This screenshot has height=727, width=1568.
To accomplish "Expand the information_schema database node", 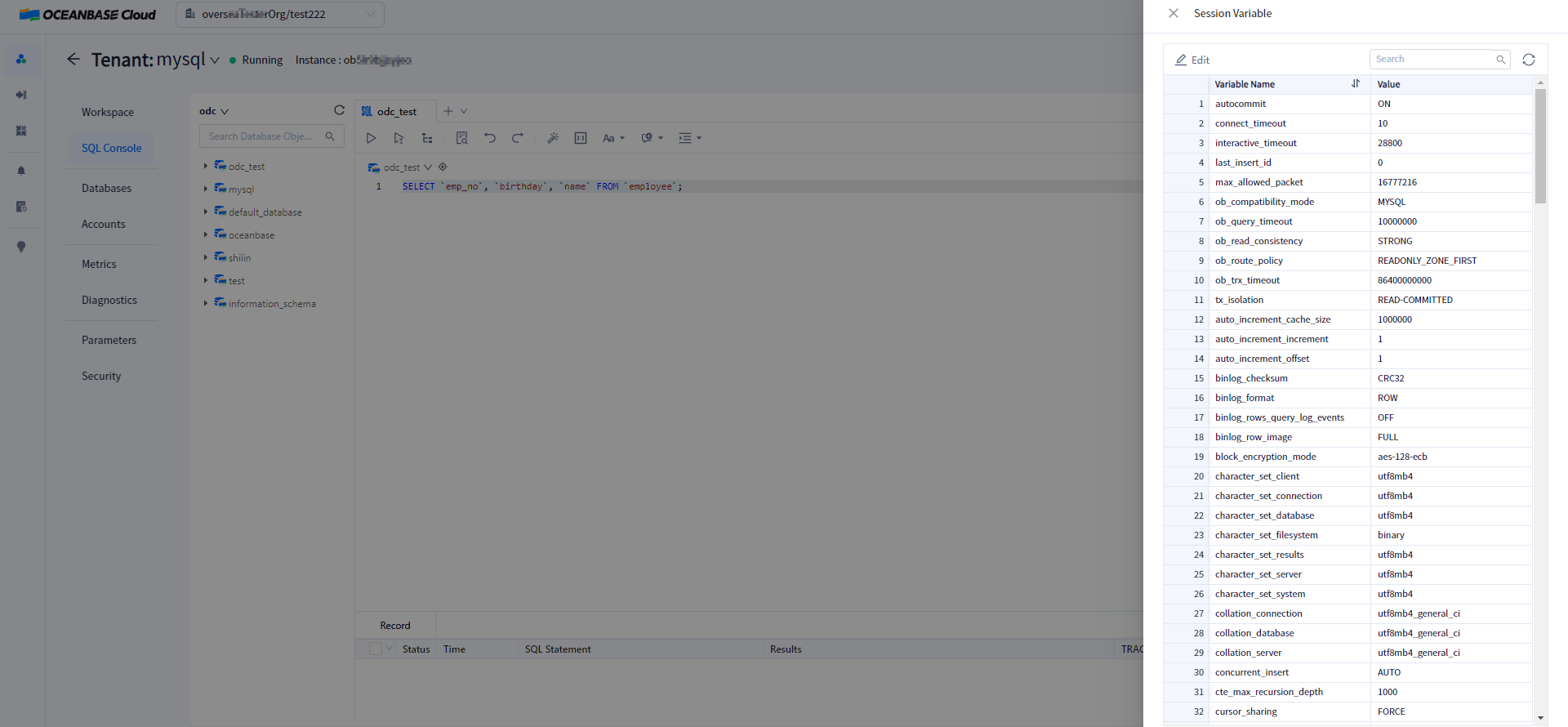I will (205, 304).
